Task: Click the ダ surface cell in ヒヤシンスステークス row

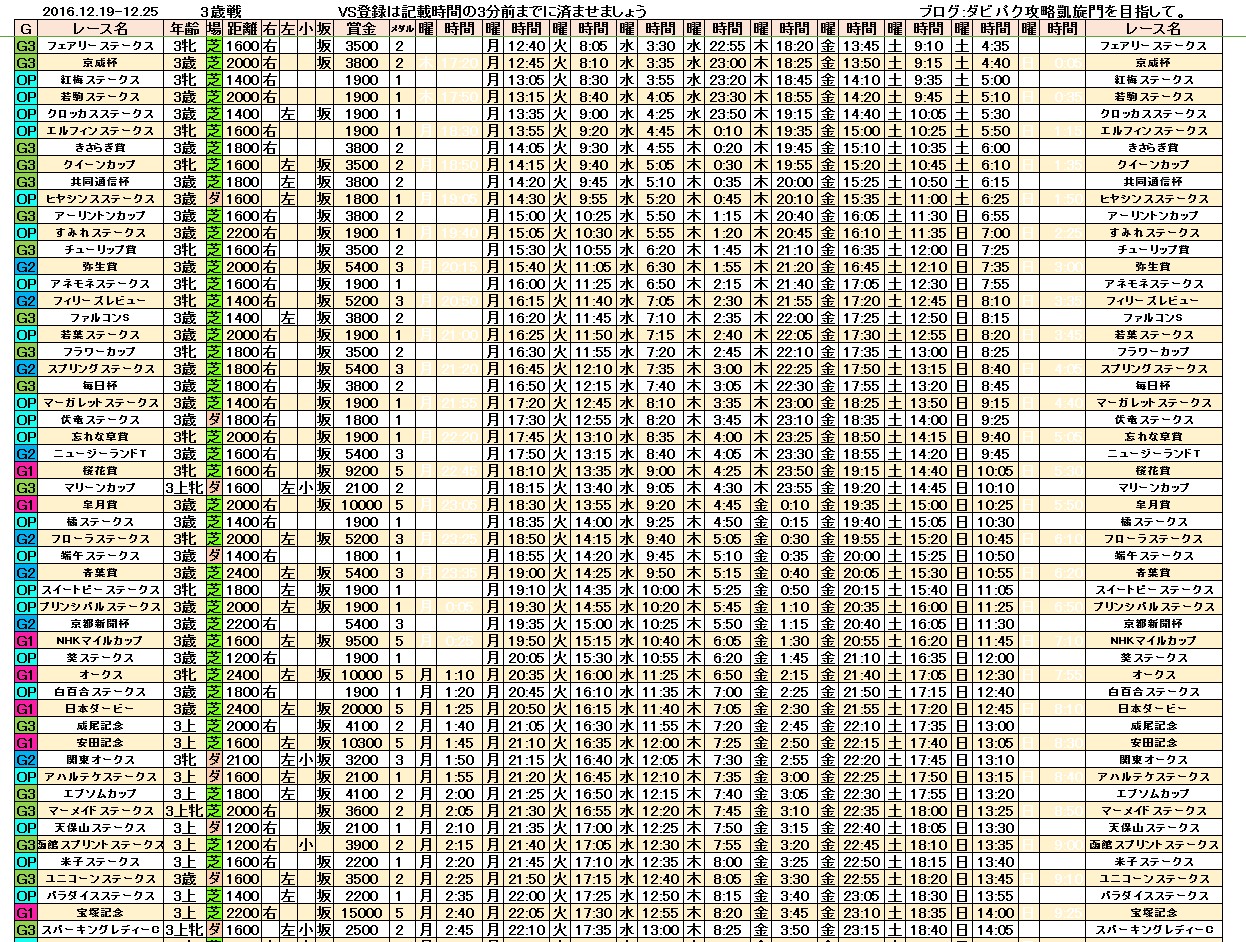Action: tap(213, 199)
